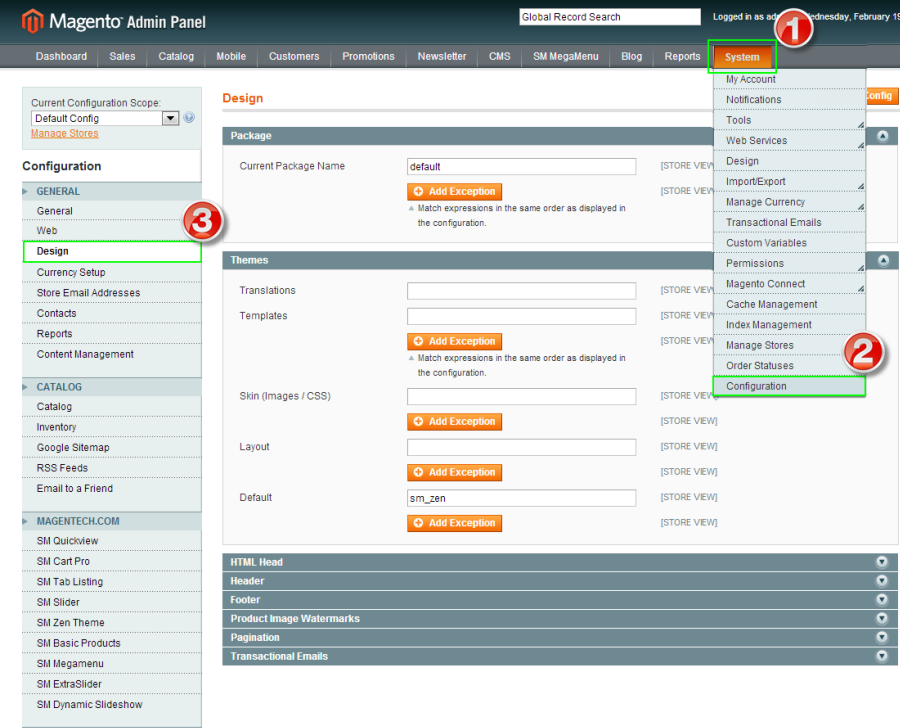This screenshot has height=728, width=900.
Task: Expand the Product Image Watermarks section arrow
Action: click(x=882, y=618)
